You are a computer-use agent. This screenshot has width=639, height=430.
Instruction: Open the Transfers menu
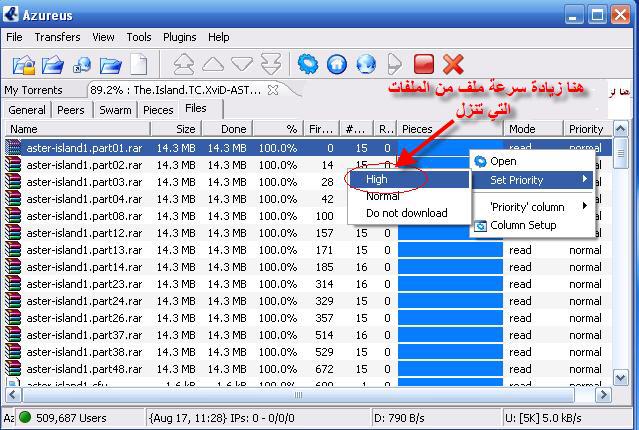(57, 37)
